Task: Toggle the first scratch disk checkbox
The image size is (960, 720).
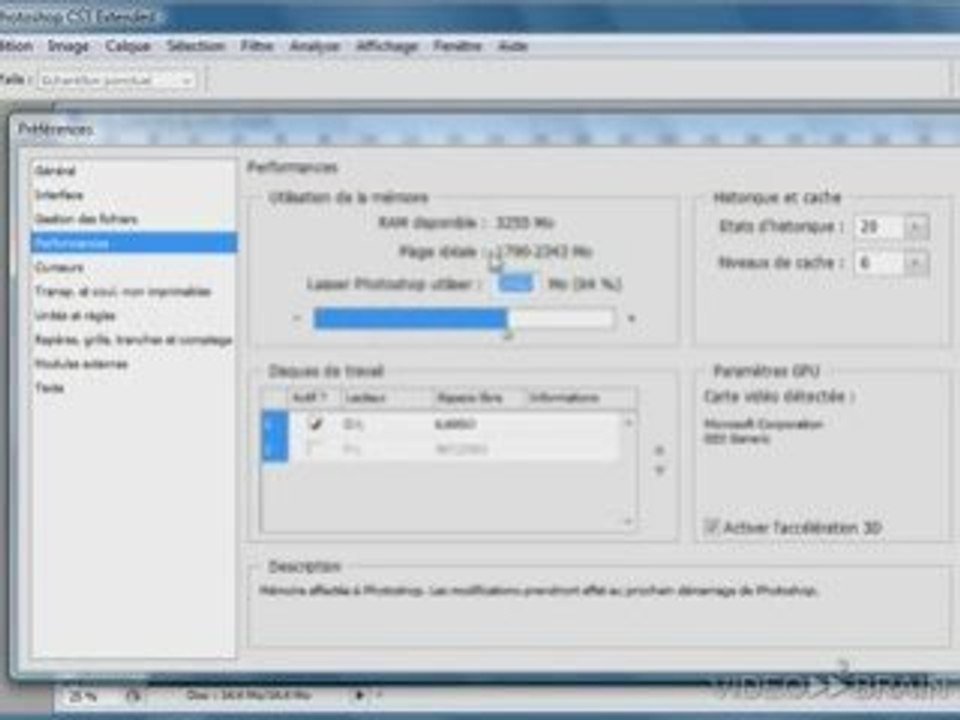Action: (315, 424)
